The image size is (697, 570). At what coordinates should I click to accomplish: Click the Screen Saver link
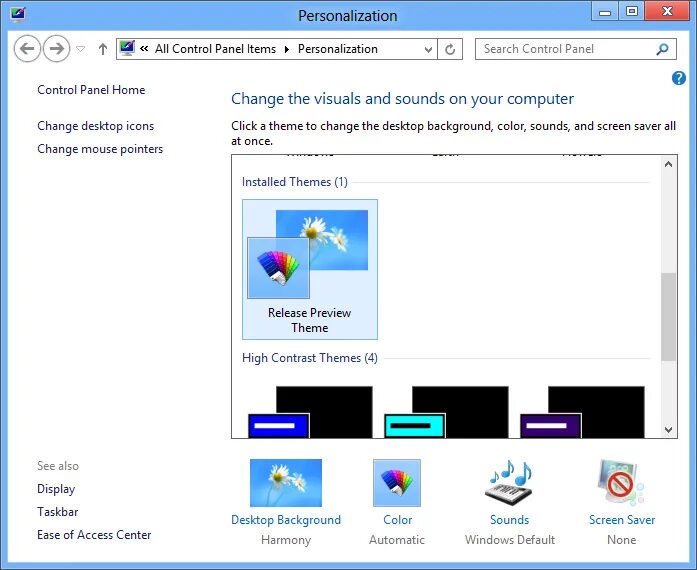point(622,520)
